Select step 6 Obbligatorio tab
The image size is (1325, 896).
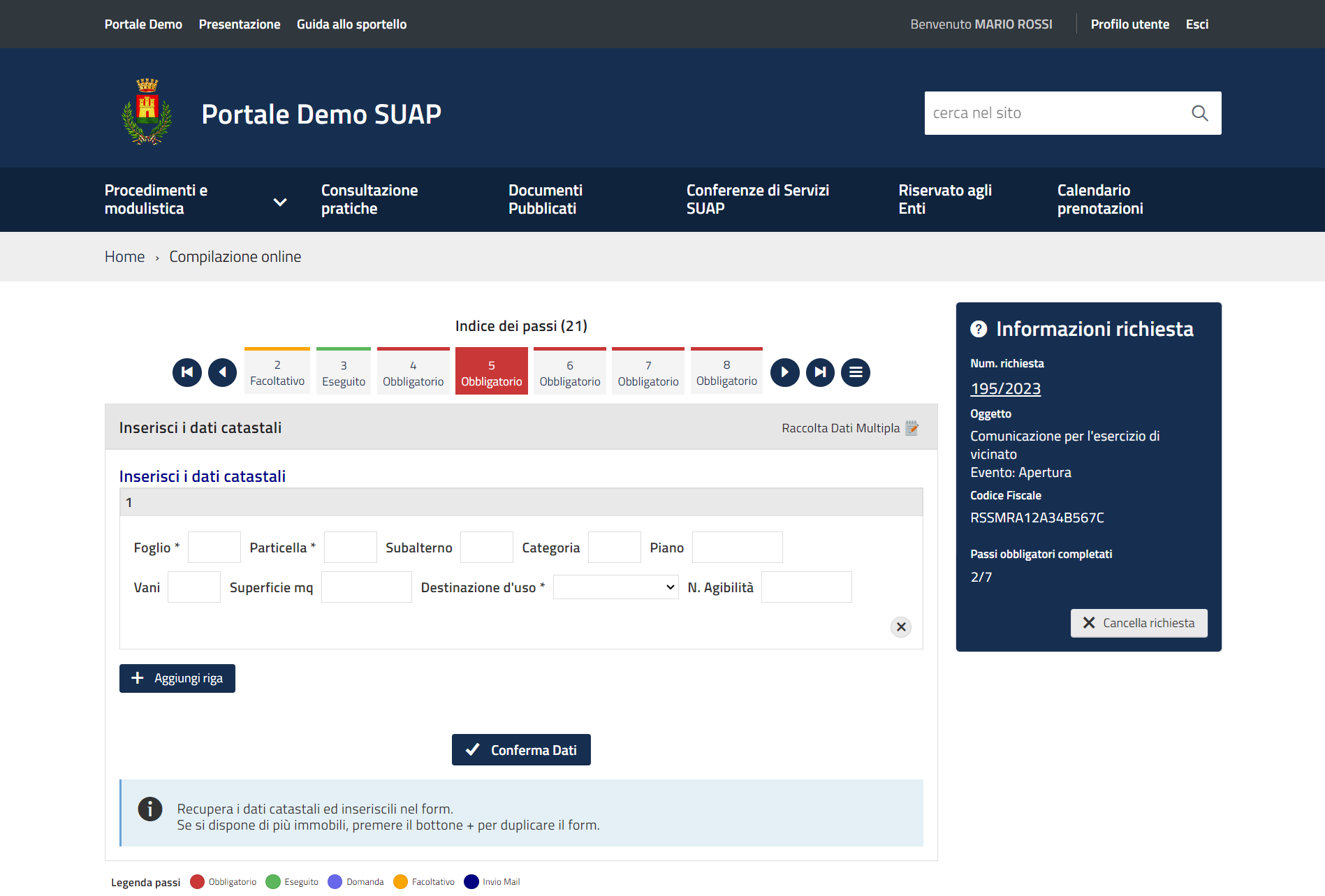570,372
